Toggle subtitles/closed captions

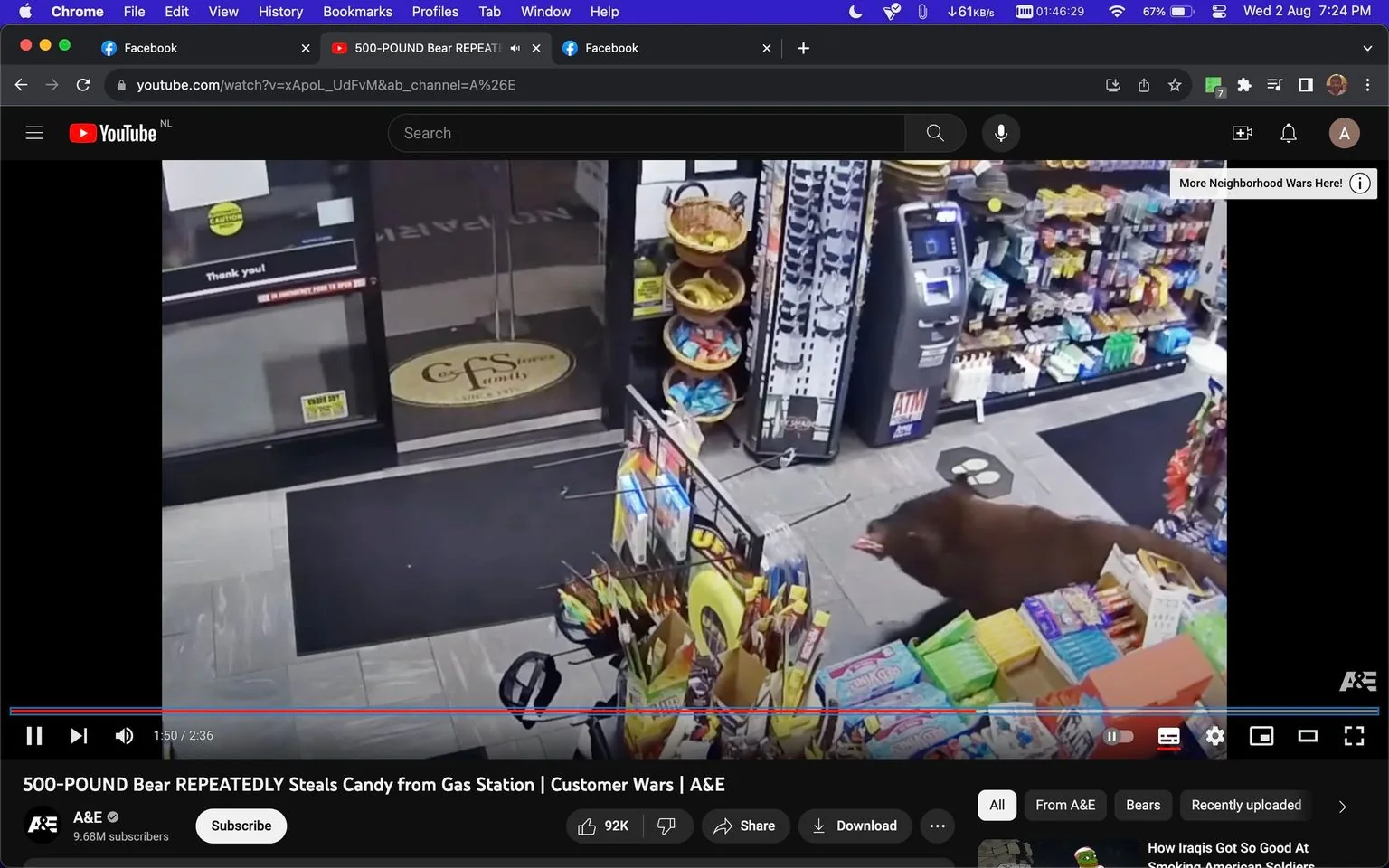pyautogui.click(x=1168, y=737)
